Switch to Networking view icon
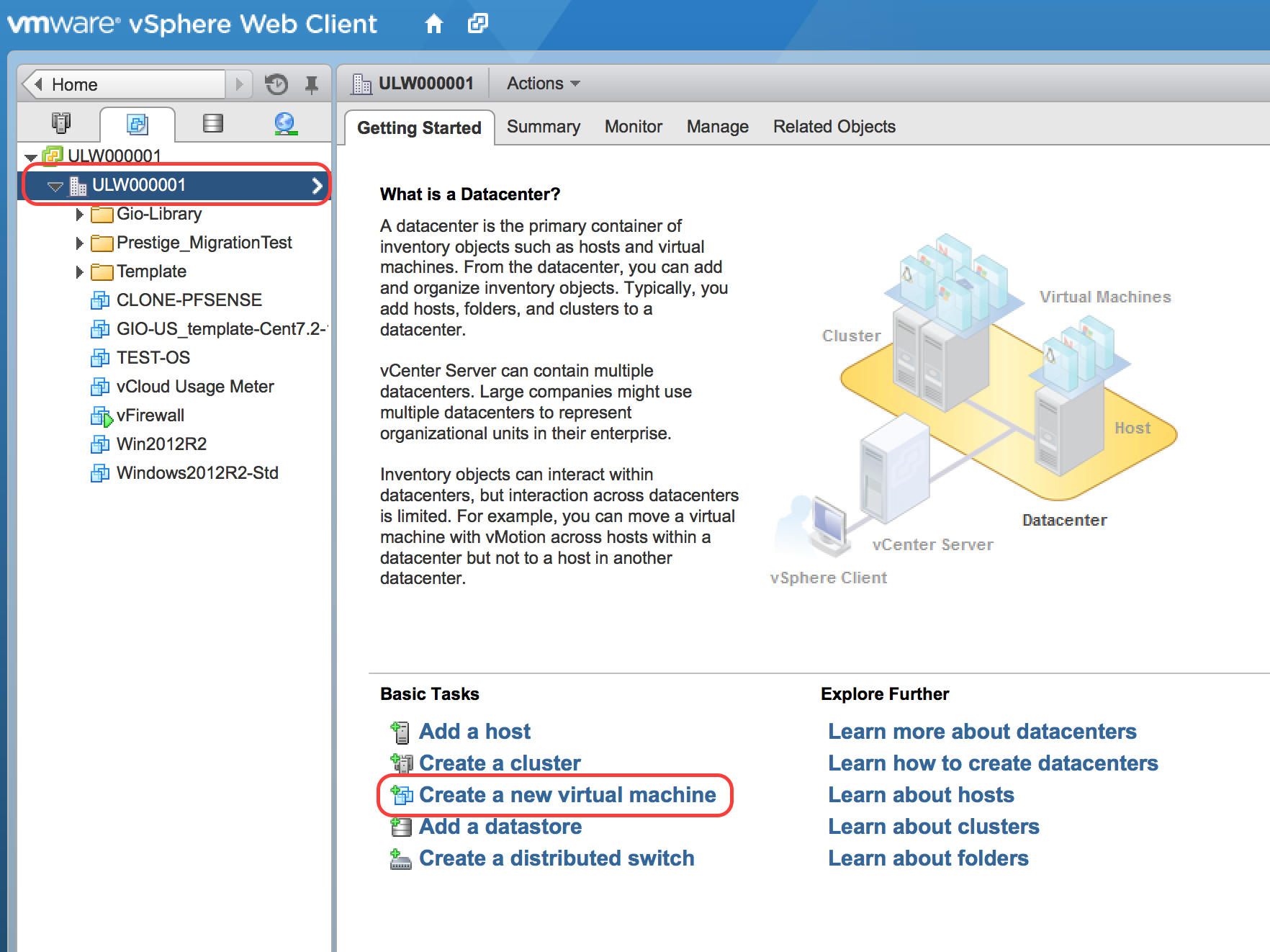 click(x=285, y=123)
